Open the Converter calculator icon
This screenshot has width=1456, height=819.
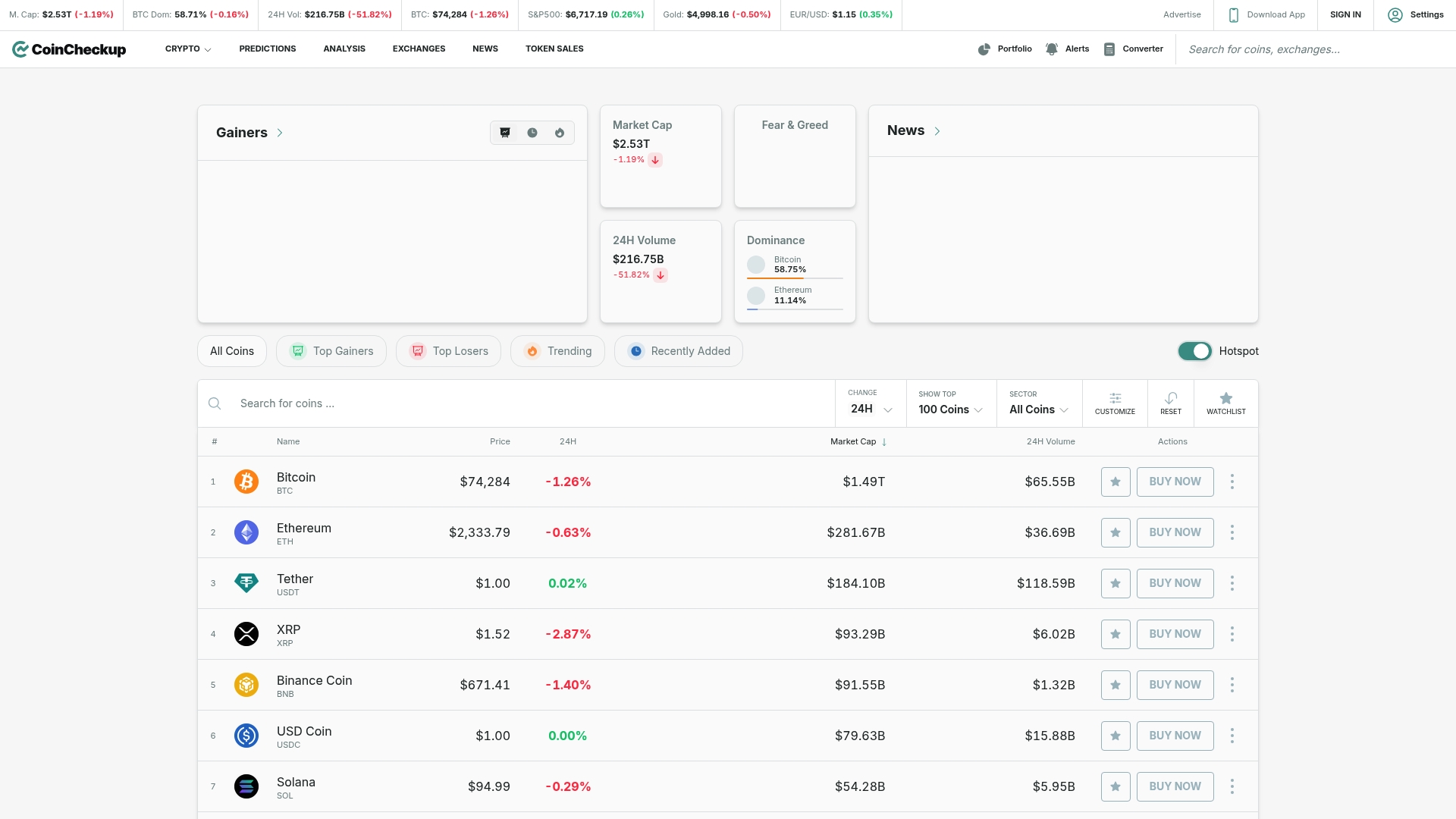[1109, 49]
